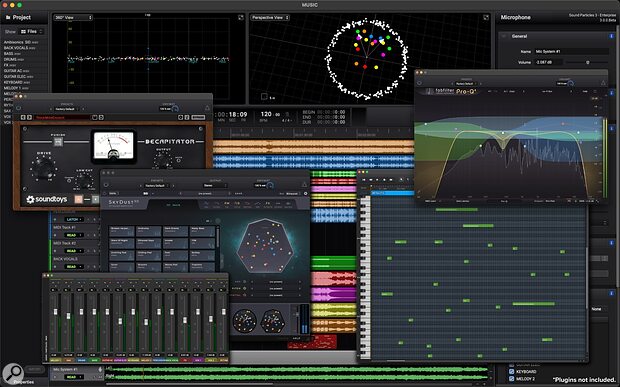Open the LATCH automation dropdown
Screen dimensions: 620x387
coord(74,219)
